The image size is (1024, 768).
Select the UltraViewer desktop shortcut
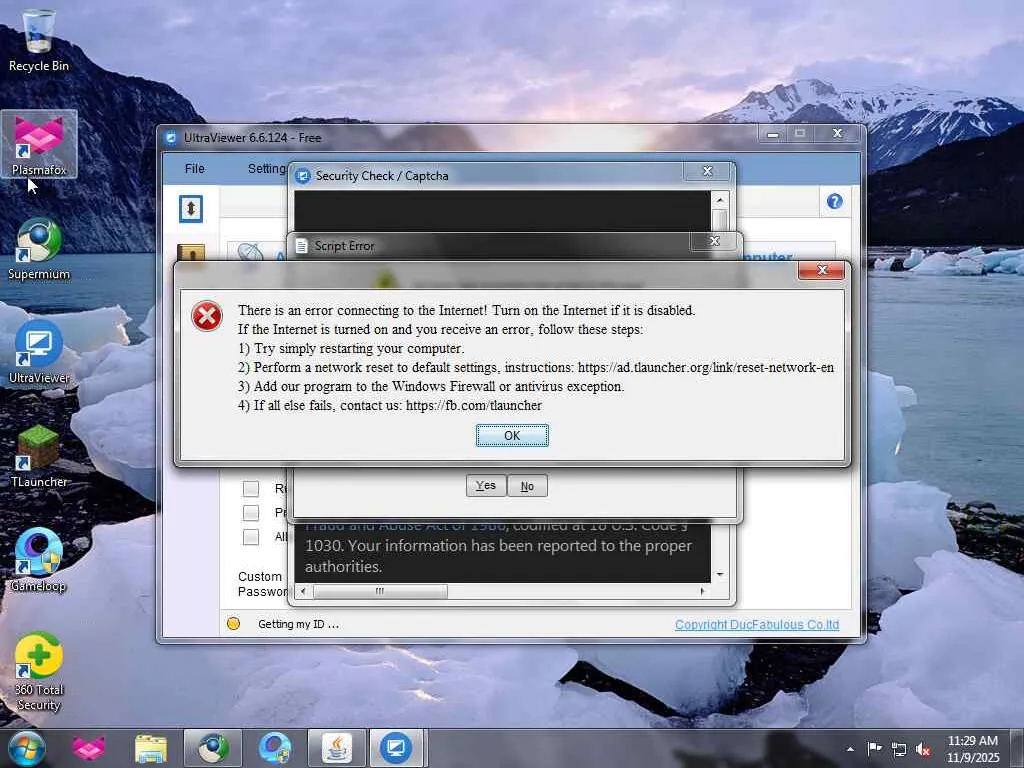[x=39, y=353]
